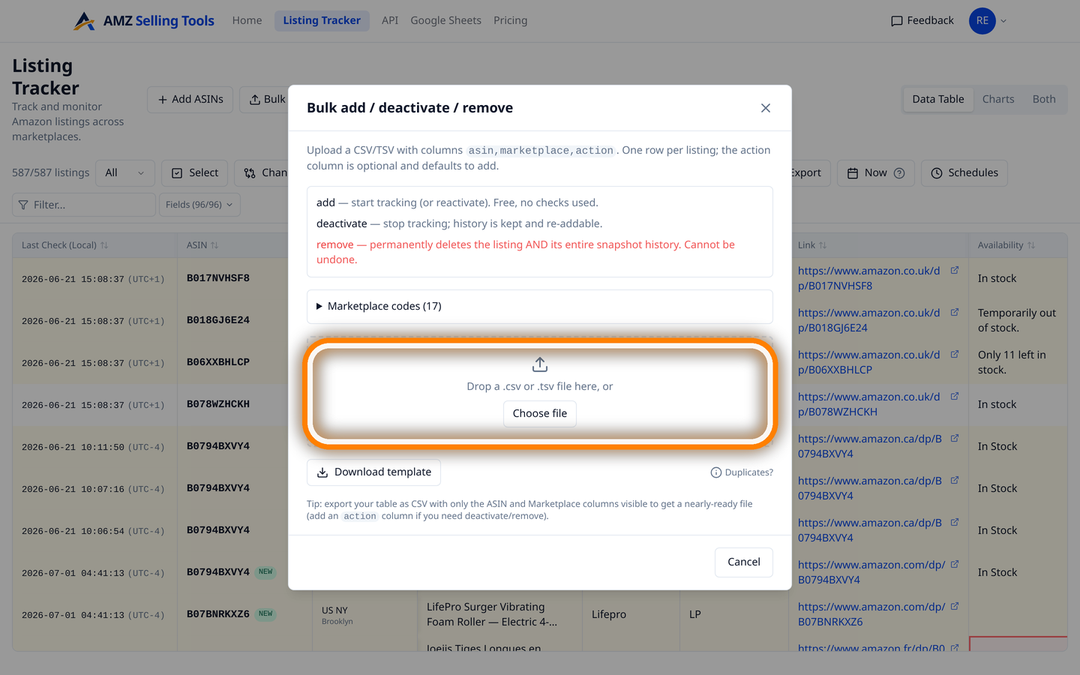Click the filter funnel icon
This screenshot has width=1080, height=675.
pos(23,205)
